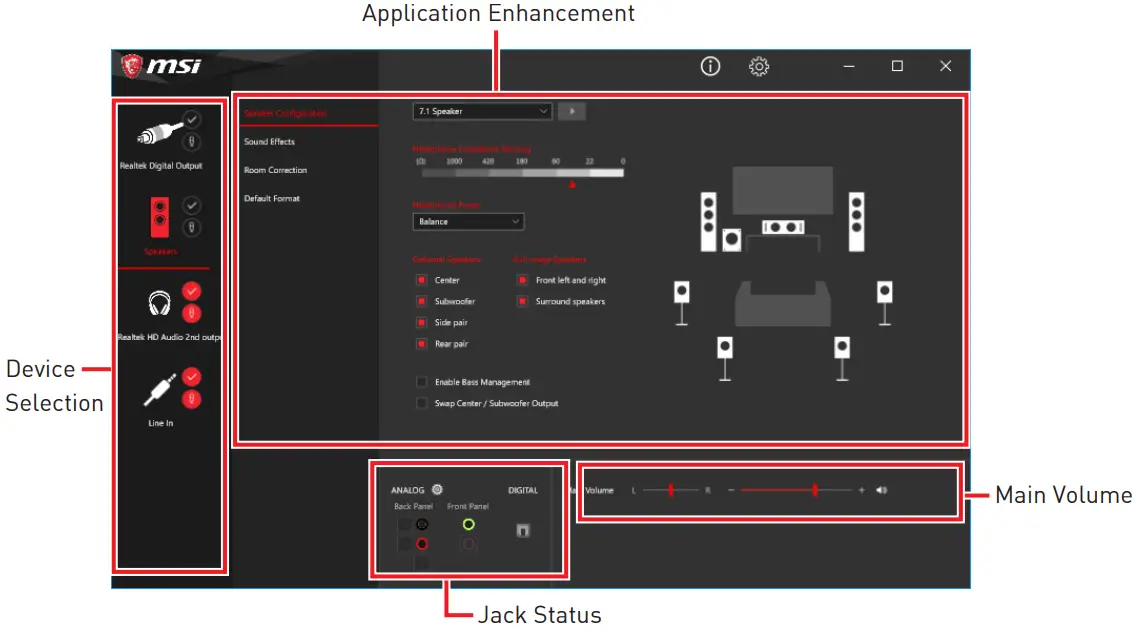This screenshot has height=630, width=1140.
Task: Click the checkmark icon beside Realtek Digital Output
Action: [191, 118]
